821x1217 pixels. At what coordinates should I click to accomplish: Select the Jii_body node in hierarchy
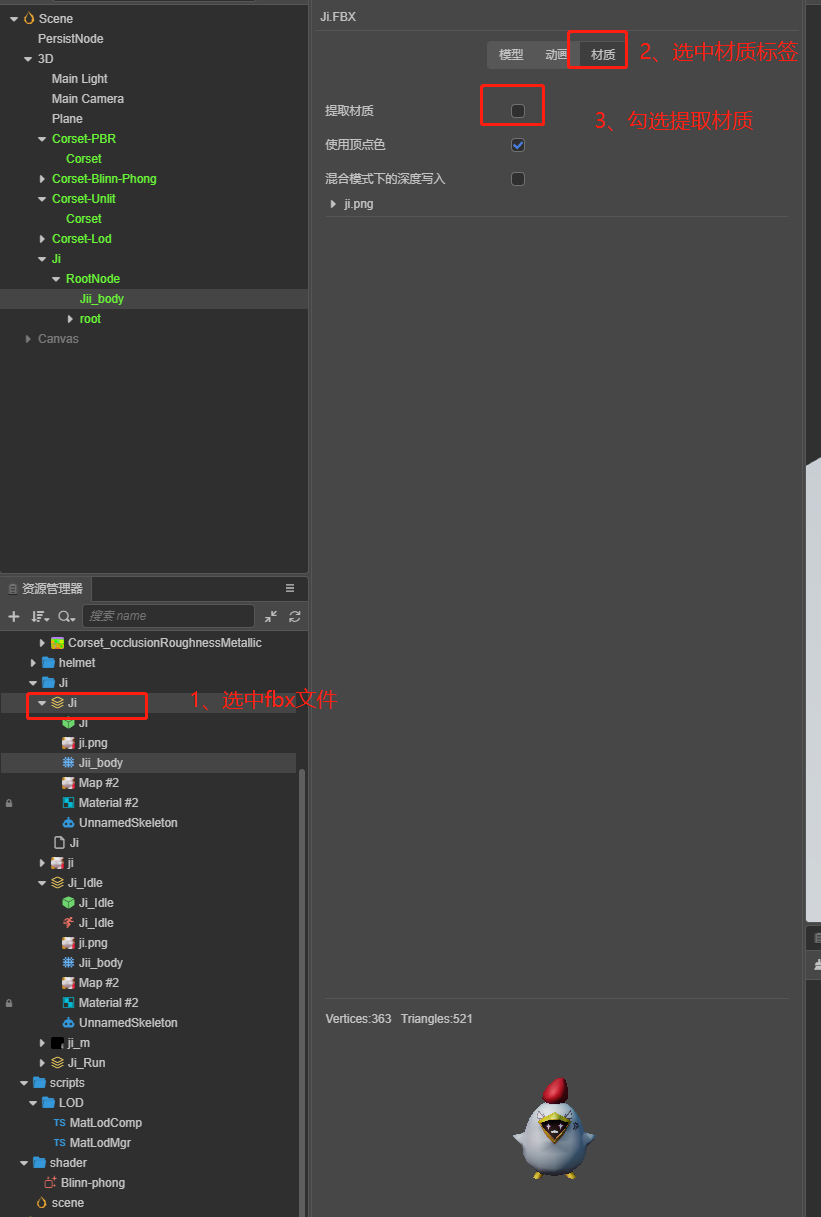(102, 298)
